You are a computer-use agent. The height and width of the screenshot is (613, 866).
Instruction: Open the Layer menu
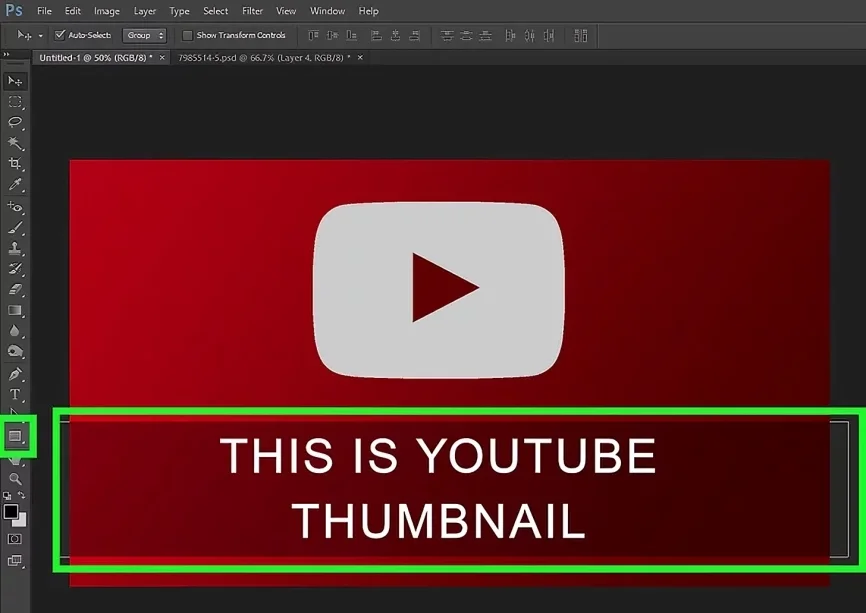coord(145,11)
